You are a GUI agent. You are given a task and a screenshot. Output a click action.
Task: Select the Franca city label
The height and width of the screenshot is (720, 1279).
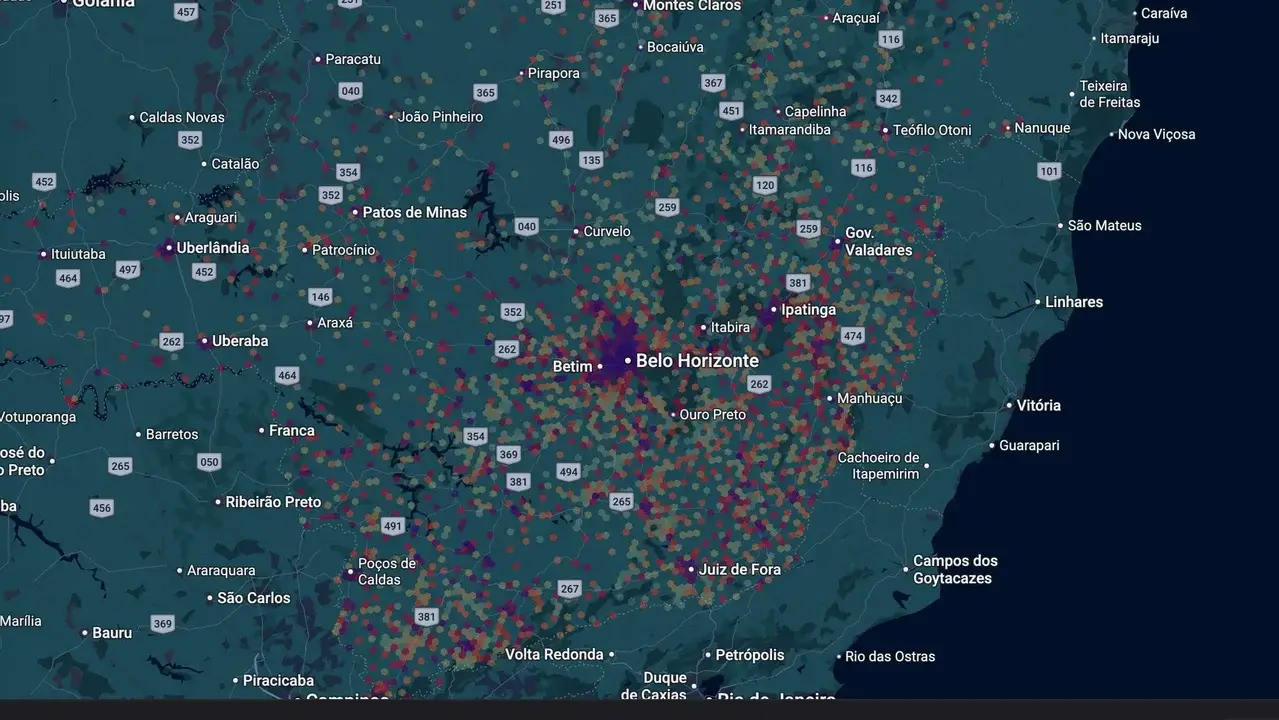pos(292,431)
